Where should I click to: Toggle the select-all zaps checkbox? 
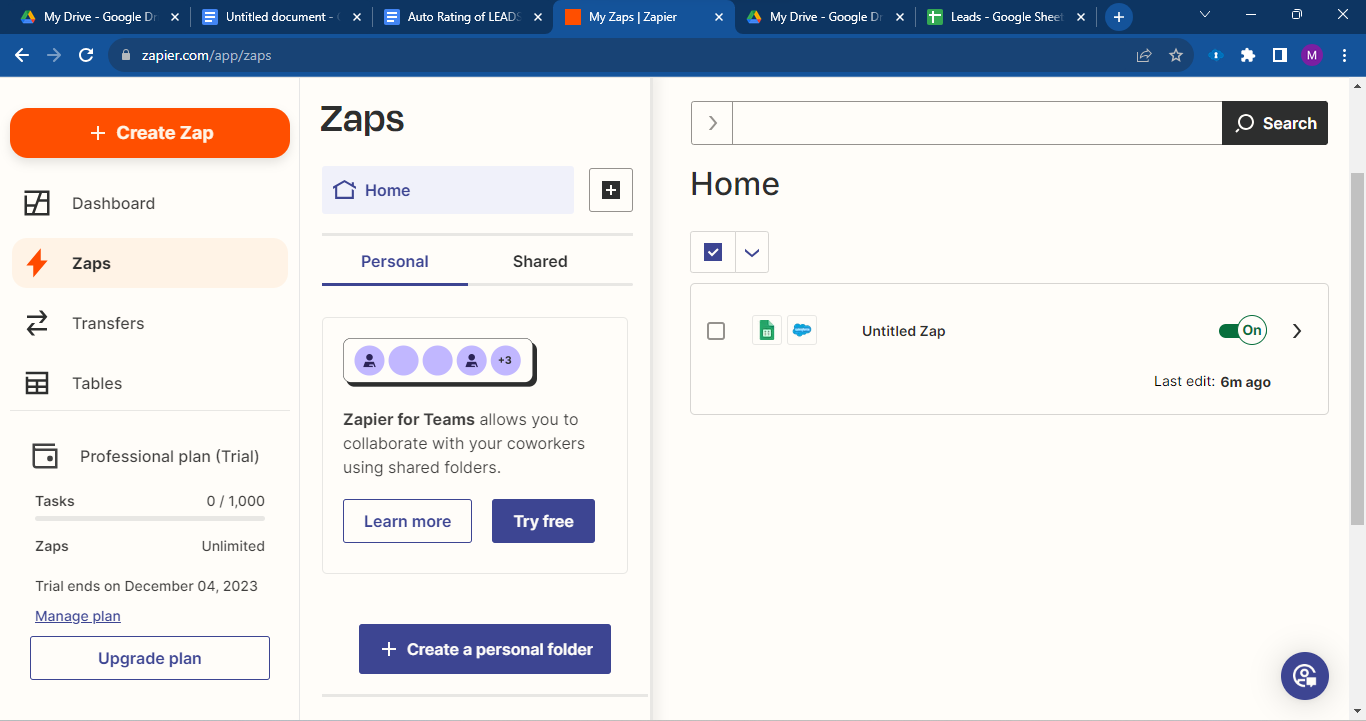[713, 252]
